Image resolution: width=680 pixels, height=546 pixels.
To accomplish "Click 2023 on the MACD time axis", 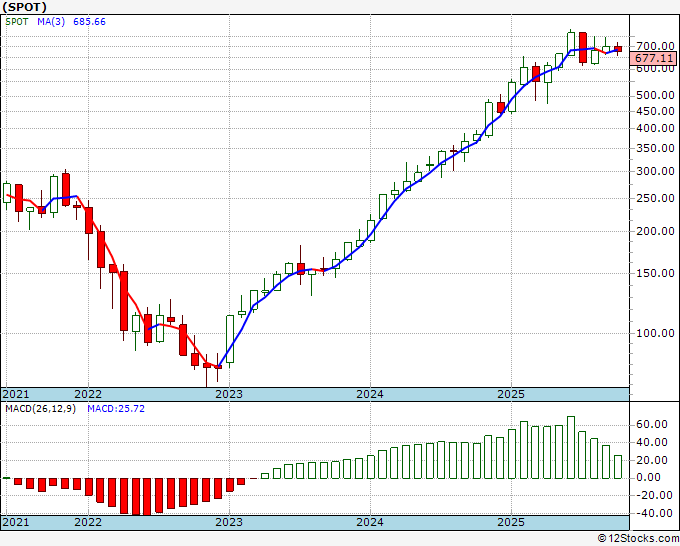I will point(229,522).
